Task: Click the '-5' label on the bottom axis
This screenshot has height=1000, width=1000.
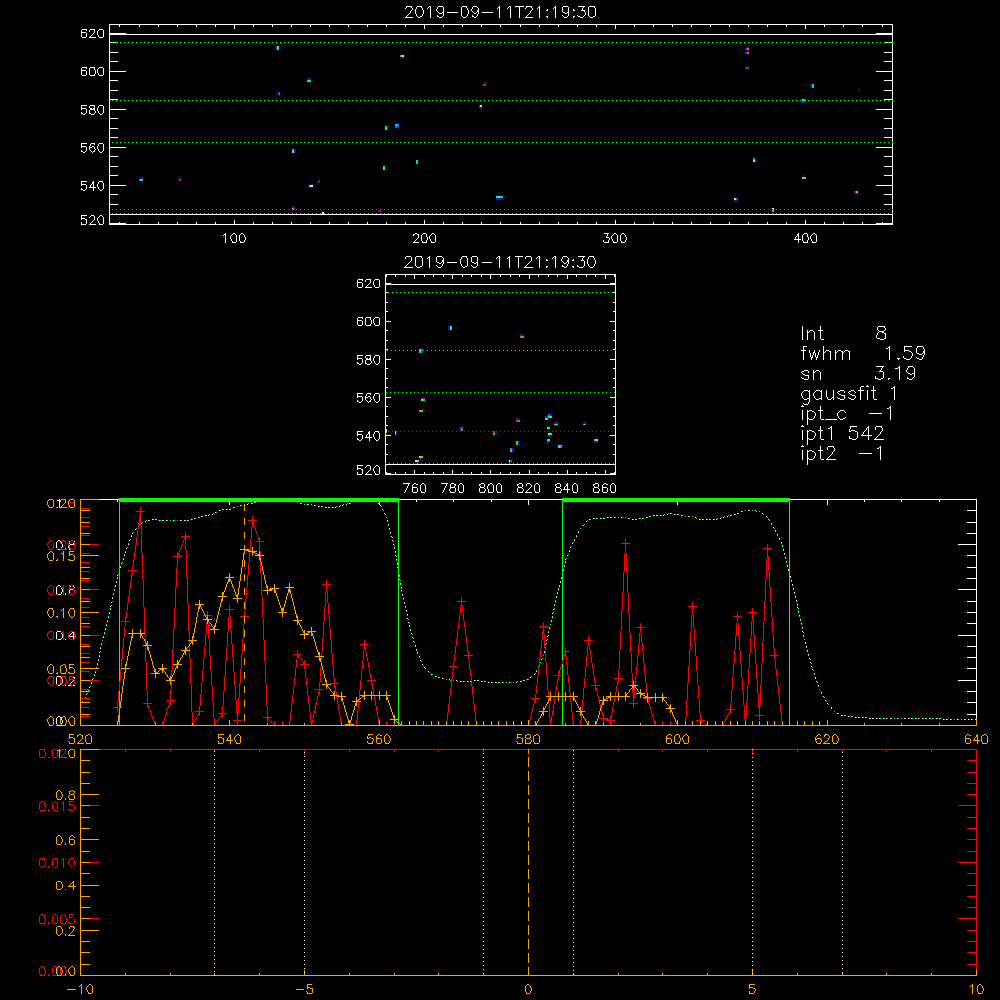Action: coord(305,989)
